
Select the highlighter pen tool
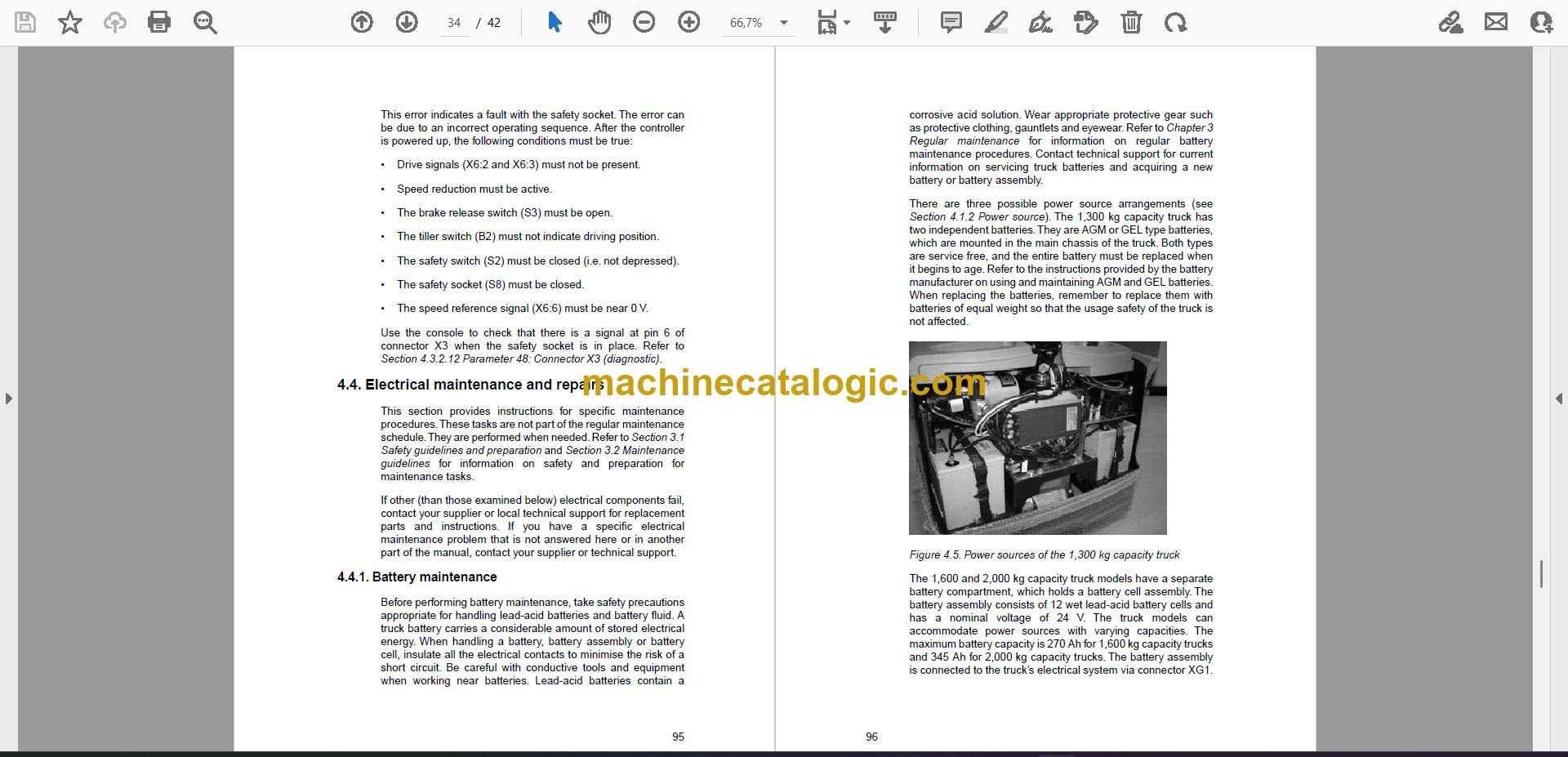coord(996,22)
